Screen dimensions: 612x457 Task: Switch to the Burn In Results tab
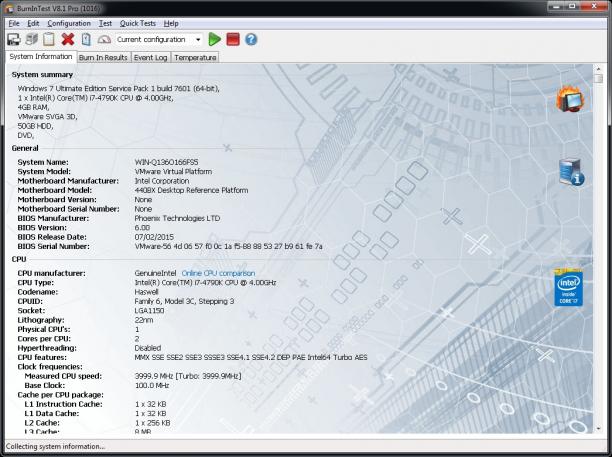[103, 57]
